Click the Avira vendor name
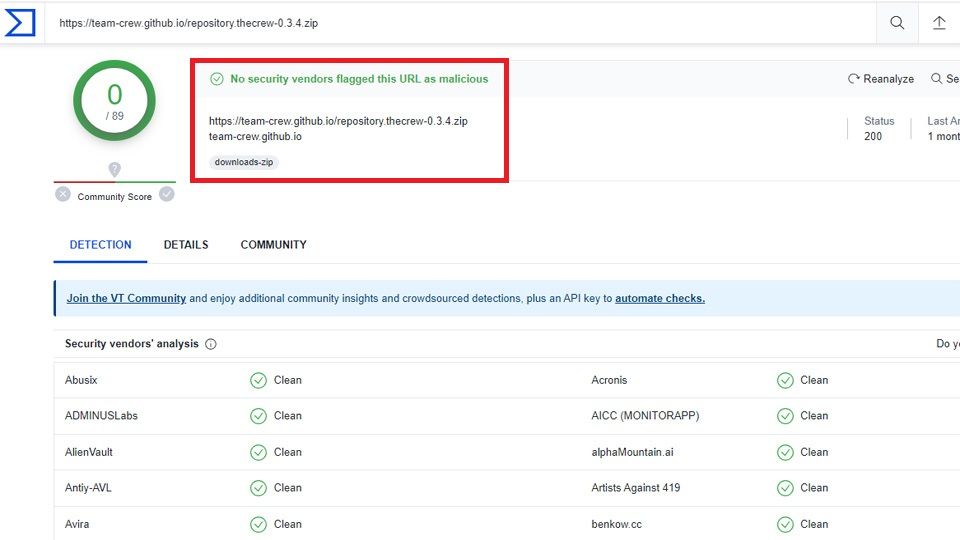Screen dimensions: 960x540 tap(77, 524)
